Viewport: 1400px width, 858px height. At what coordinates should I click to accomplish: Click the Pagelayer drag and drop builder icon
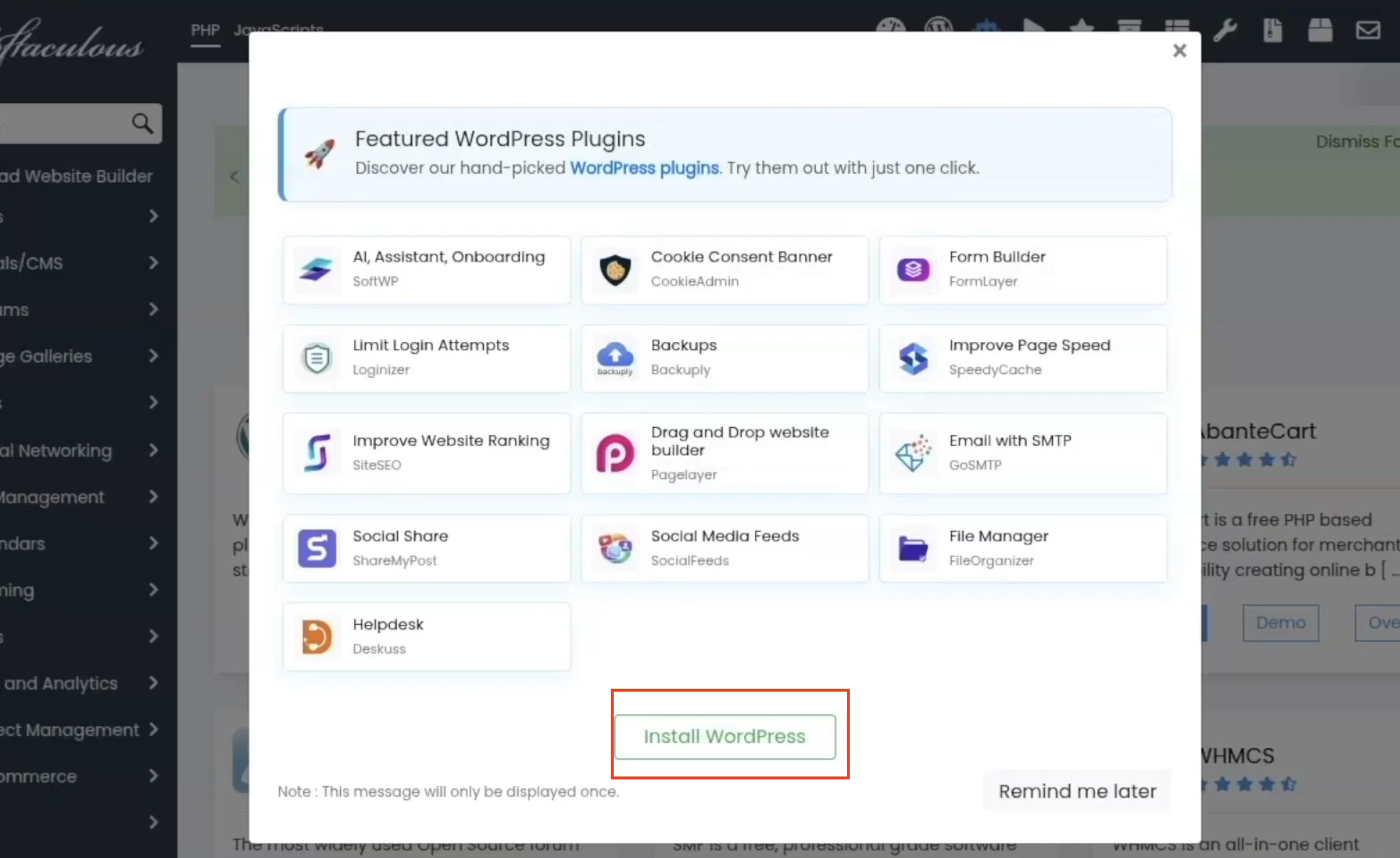[615, 452]
